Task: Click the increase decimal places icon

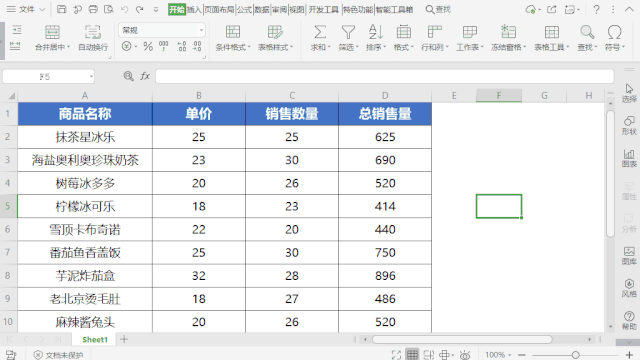Action: (182, 46)
